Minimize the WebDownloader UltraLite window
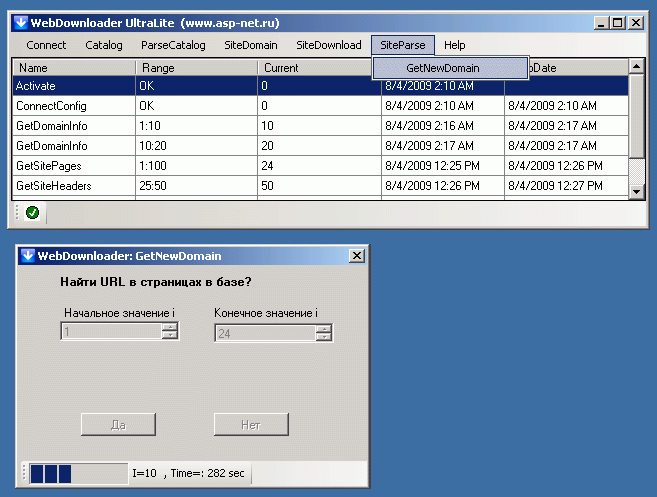The width and height of the screenshot is (657, 497). pos(601,23)
